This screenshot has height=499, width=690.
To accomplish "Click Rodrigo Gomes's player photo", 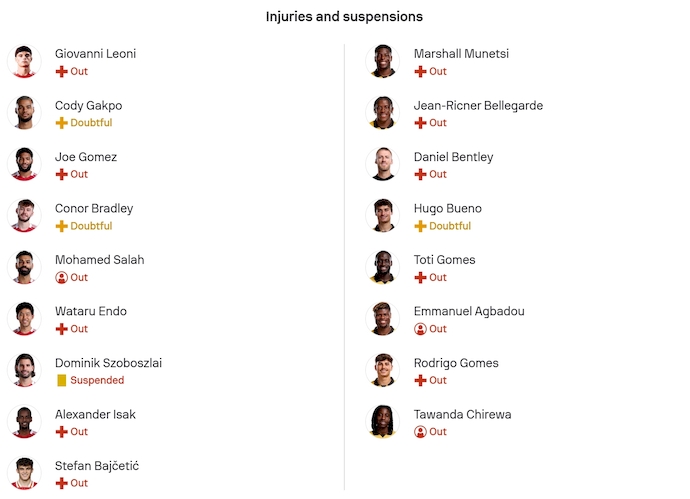I will 382,370.
